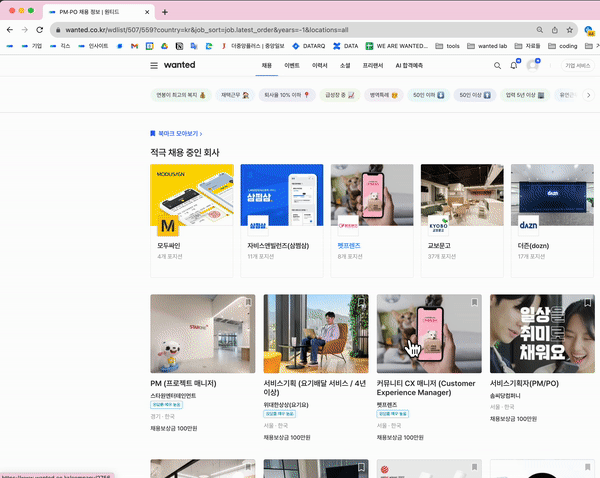Image resolution: width=600 pixels, height=478 pixels.
Task: Show more filter tags with right chevron
Action: tap(589, 95)
